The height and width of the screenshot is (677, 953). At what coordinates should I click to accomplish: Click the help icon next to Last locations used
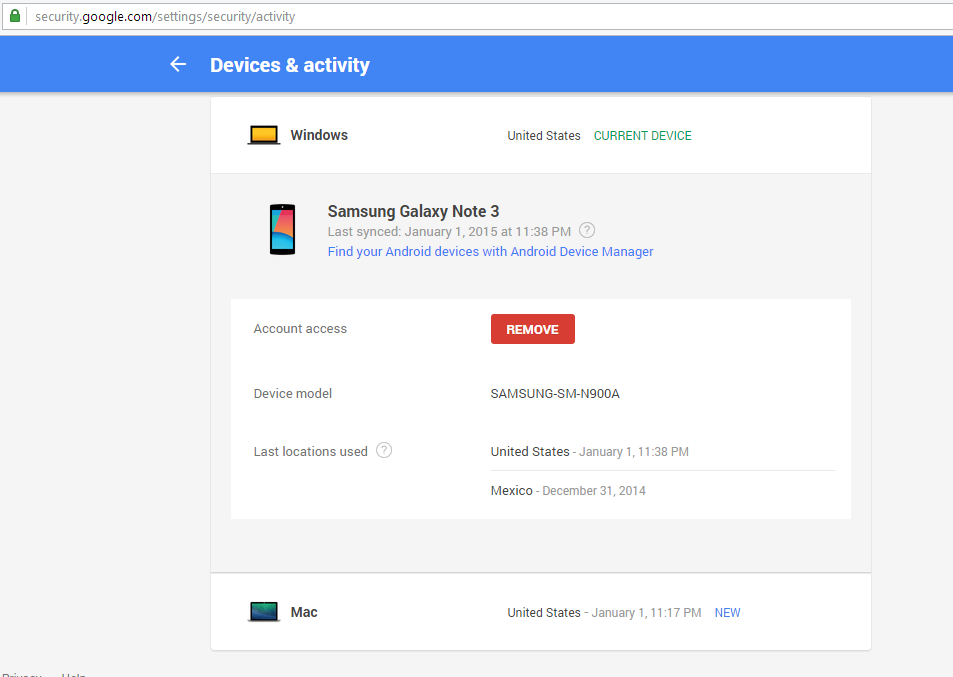pyautogui.click(x=384, y=450)
